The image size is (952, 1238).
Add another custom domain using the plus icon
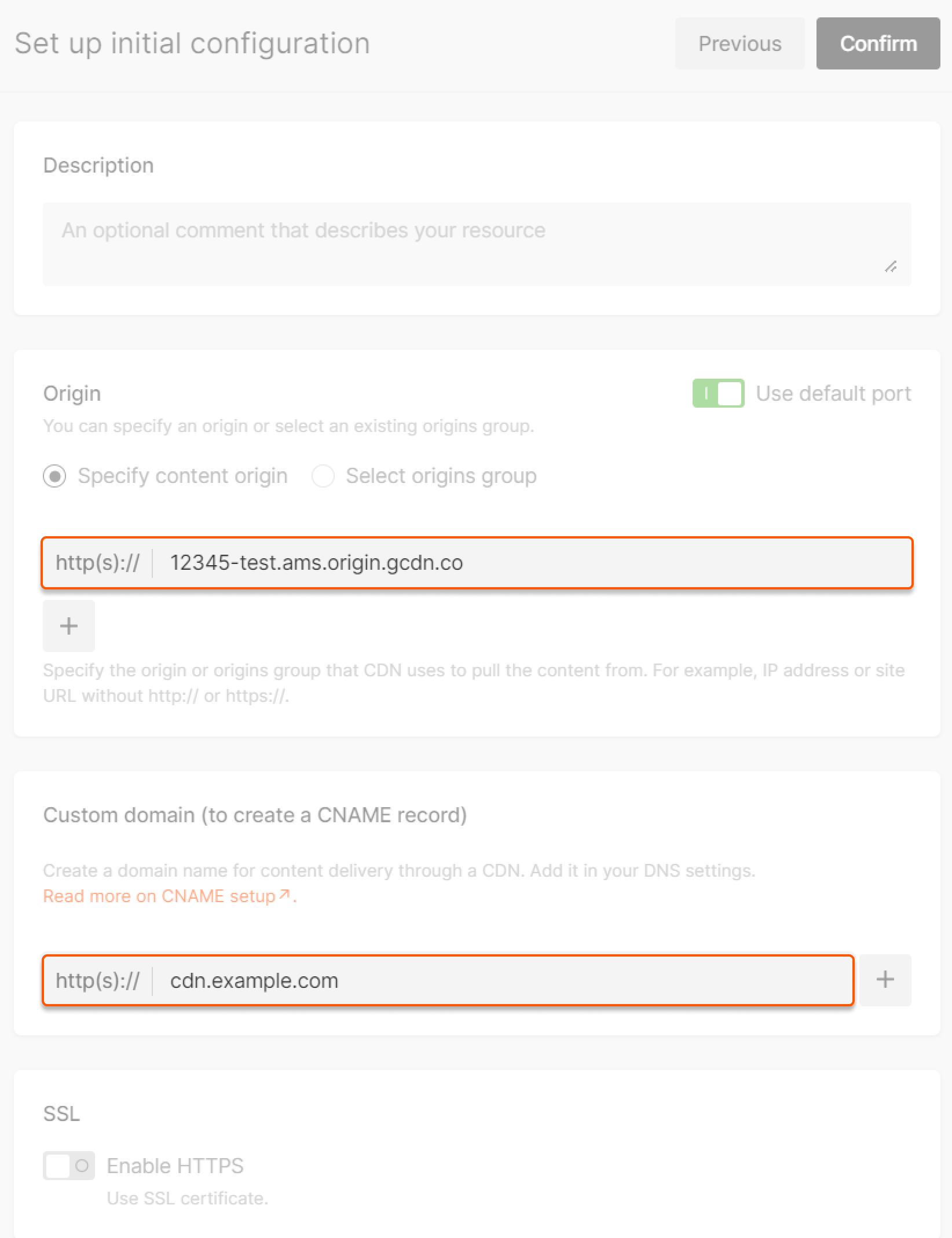coord(884,980)
